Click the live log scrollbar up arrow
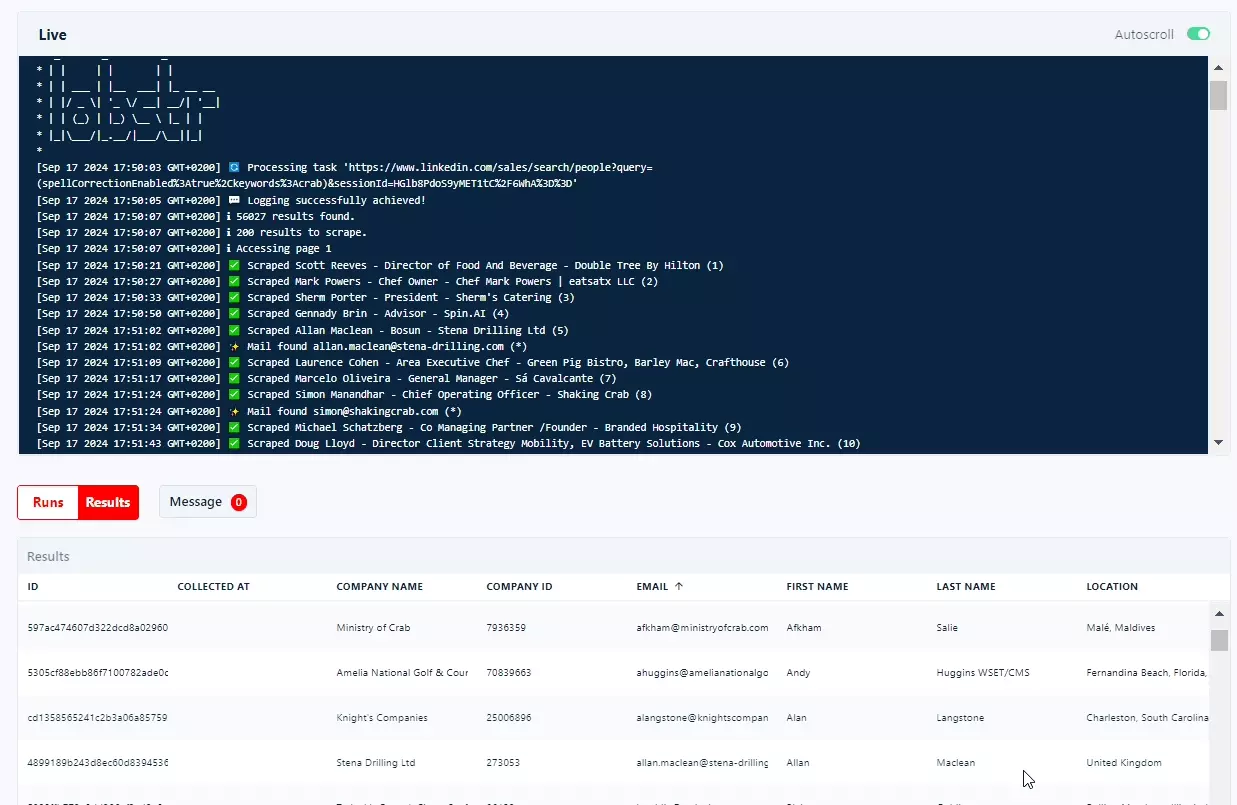The height and width of the screenshot is (805, 1237). coord(1218,68)
